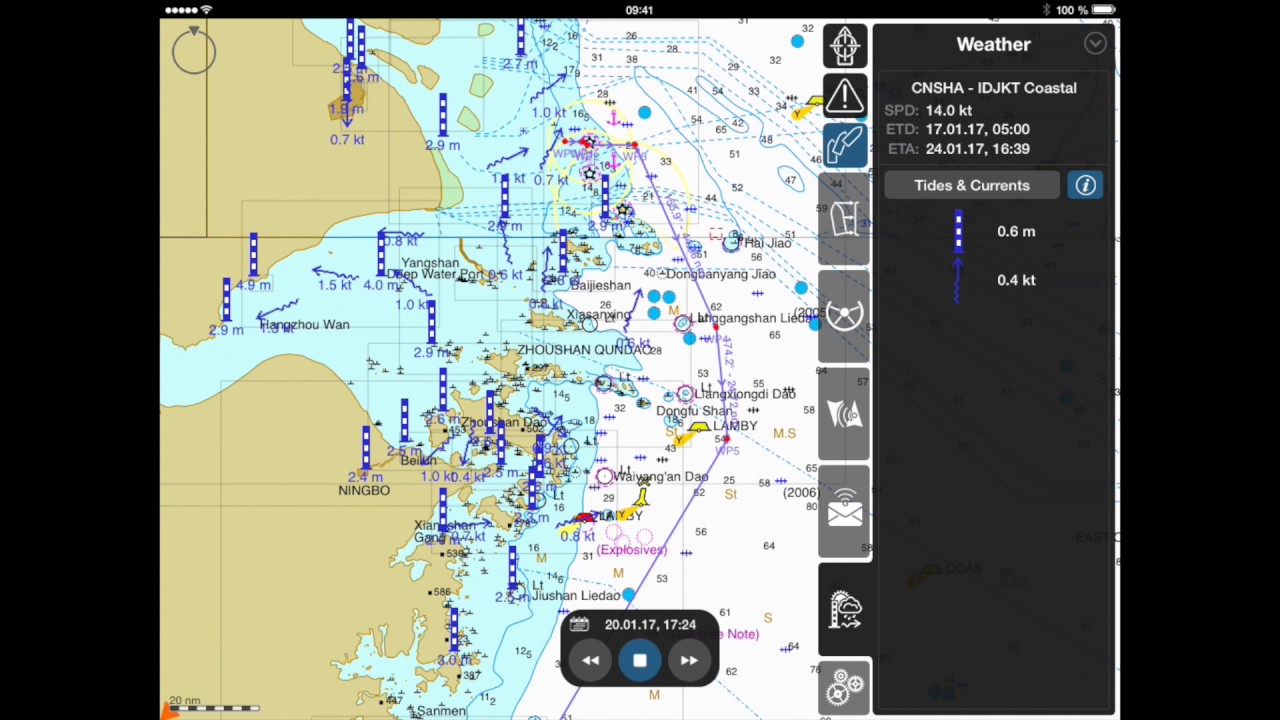Click the CNSHA - IDJKT Coastal route name
1280x720 pixels.
tap(994, 88)
